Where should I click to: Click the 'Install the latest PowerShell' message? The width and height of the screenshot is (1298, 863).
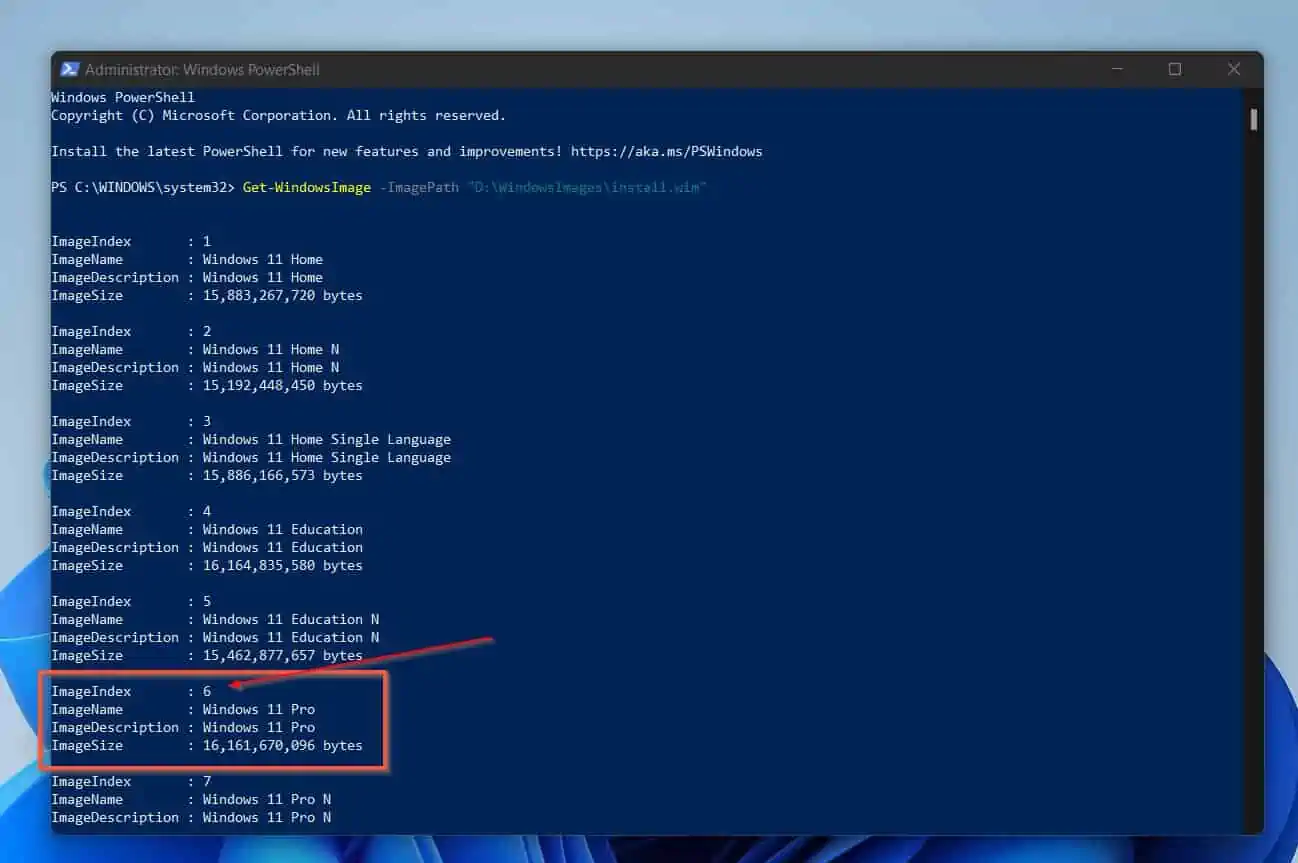pos(306,152)
